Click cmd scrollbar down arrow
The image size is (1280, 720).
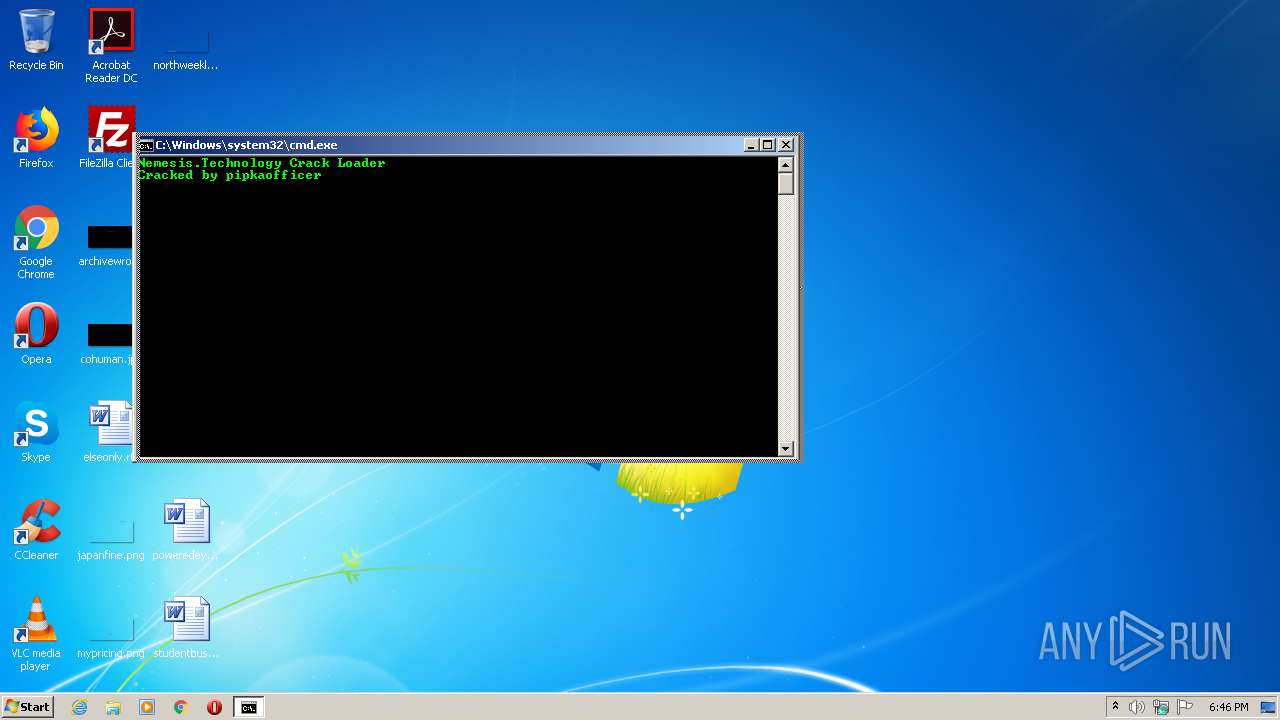pos(786,449)
